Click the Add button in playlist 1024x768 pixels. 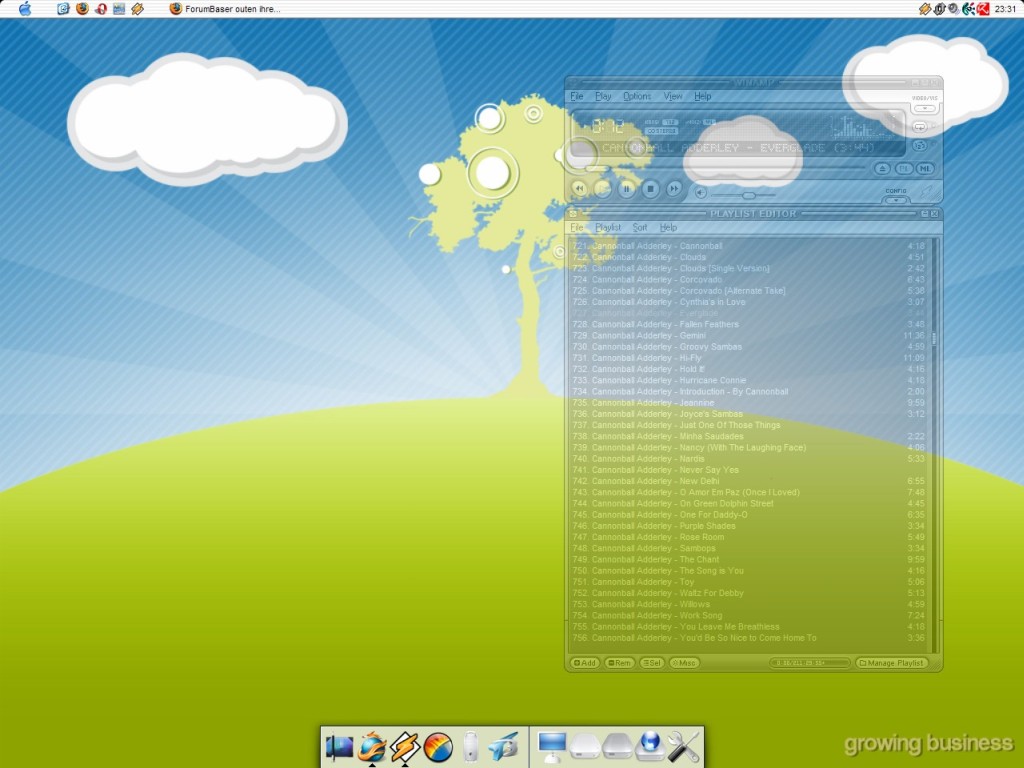(584, 663)
